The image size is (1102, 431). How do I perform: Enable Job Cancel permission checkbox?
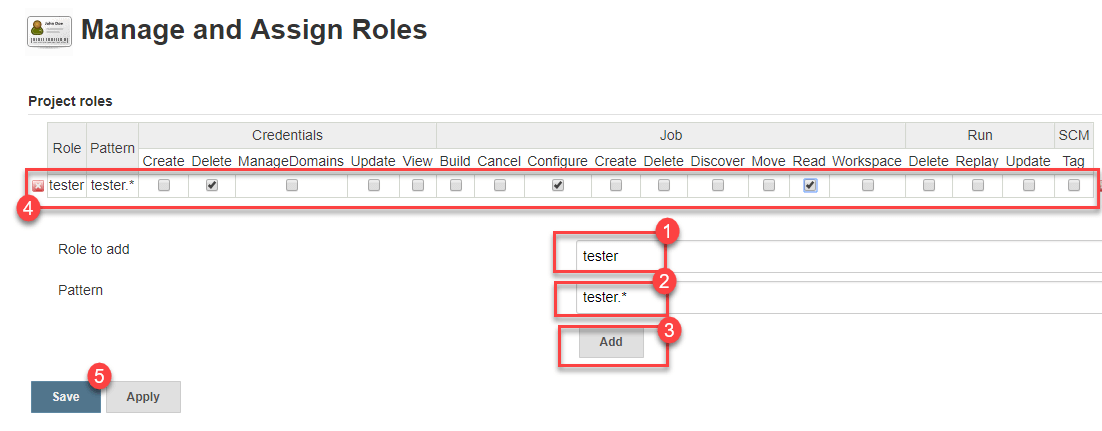[499, 185]
